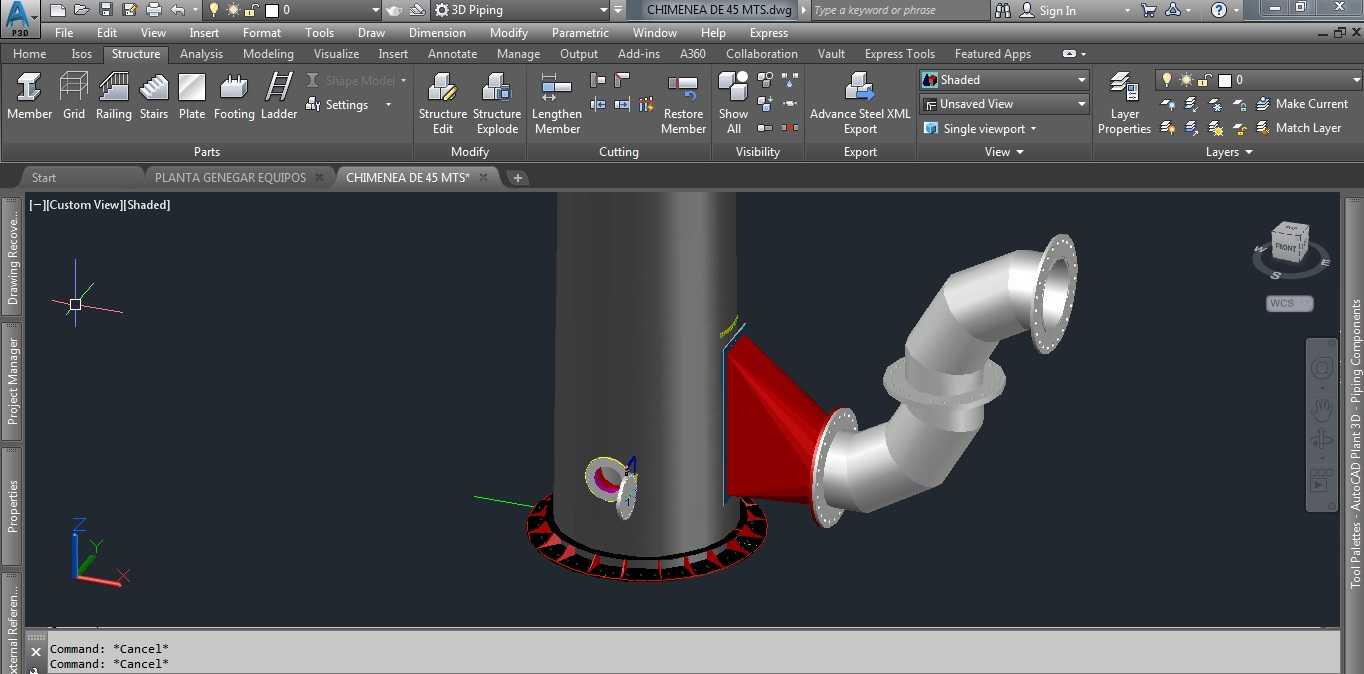Open the Parametric menu

[580, 33]
